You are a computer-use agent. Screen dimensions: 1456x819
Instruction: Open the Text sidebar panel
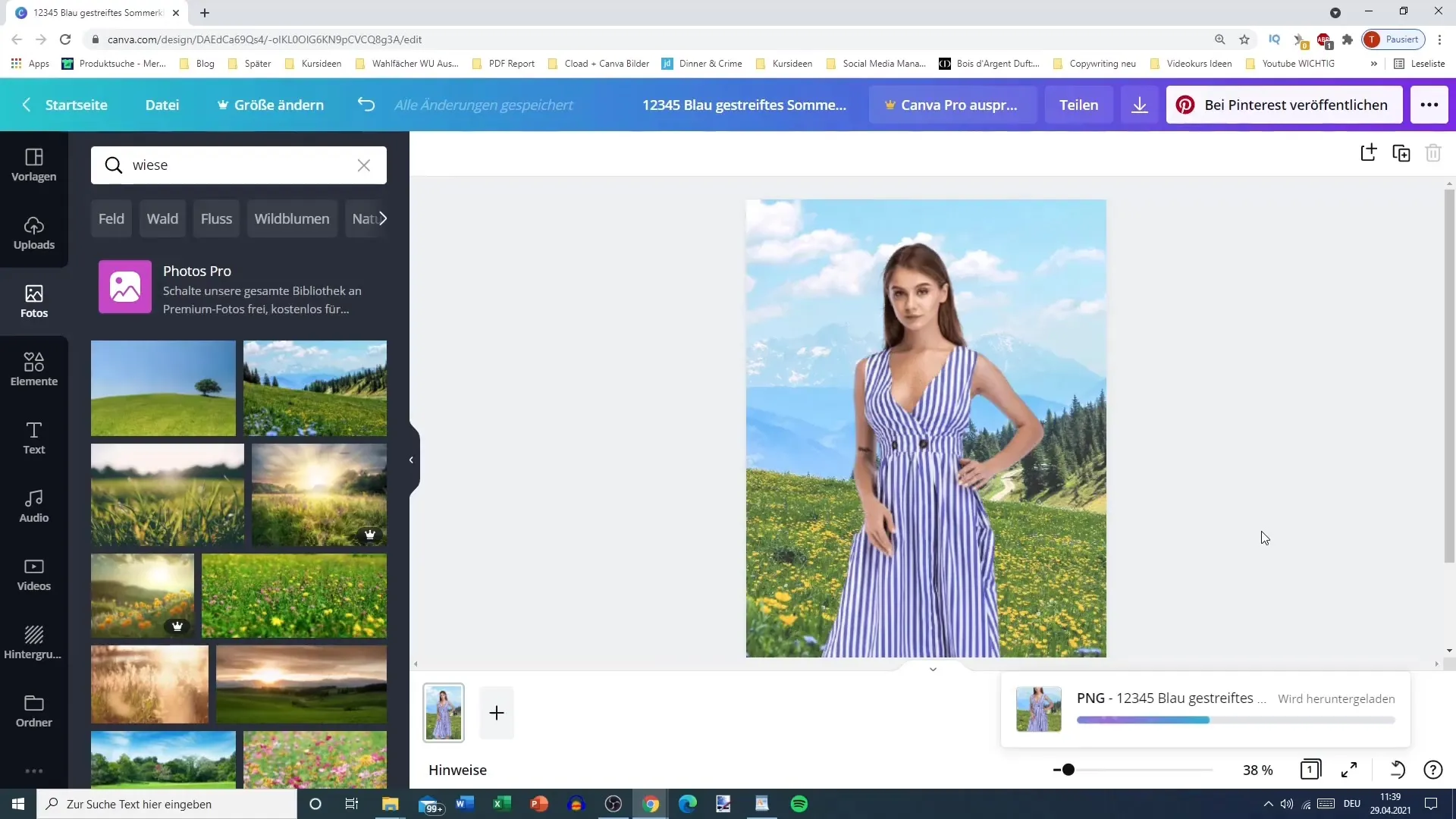tap(34, 438)
